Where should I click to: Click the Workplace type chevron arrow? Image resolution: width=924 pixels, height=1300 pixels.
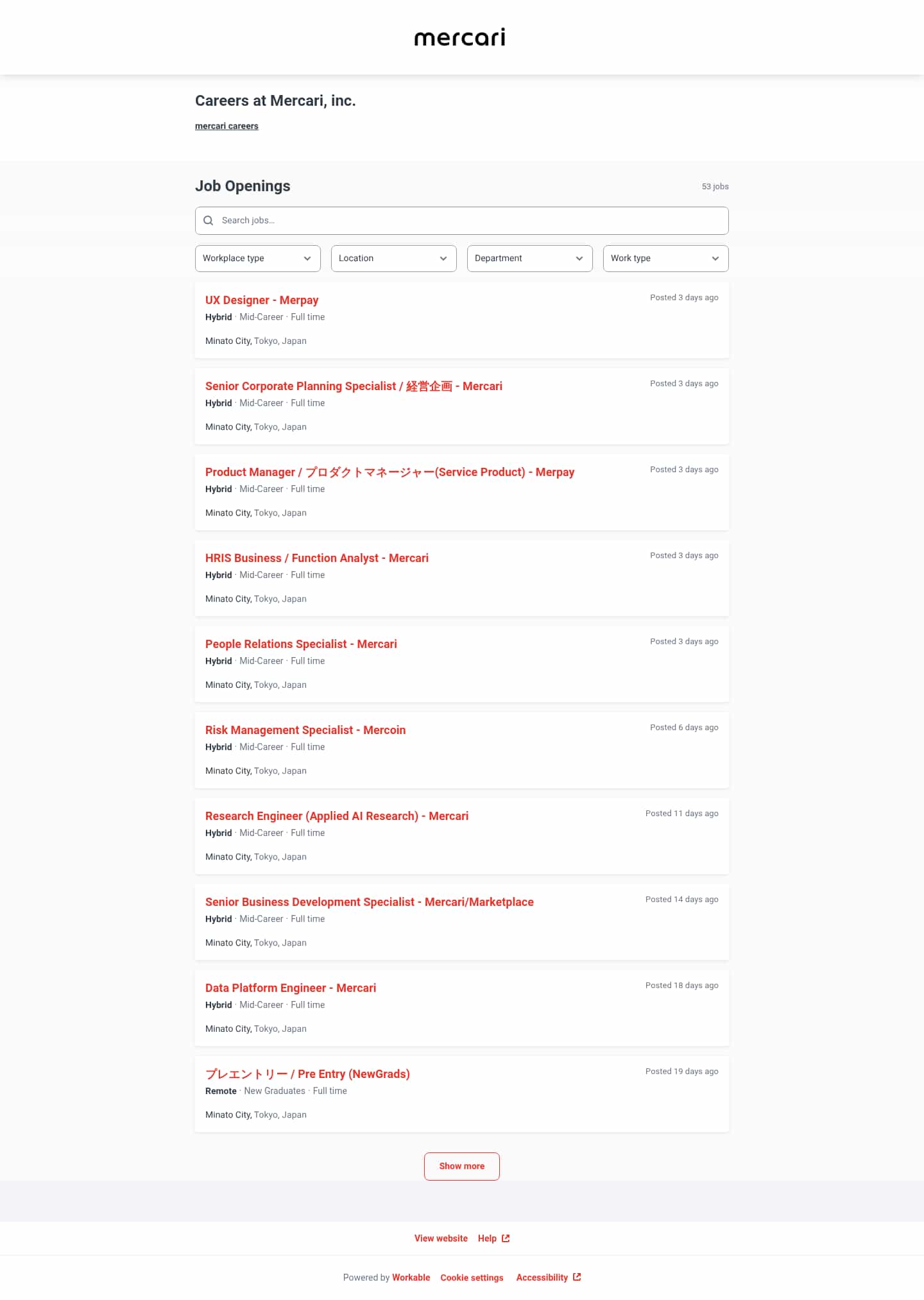pyautogui.click(x=307, y=259)
